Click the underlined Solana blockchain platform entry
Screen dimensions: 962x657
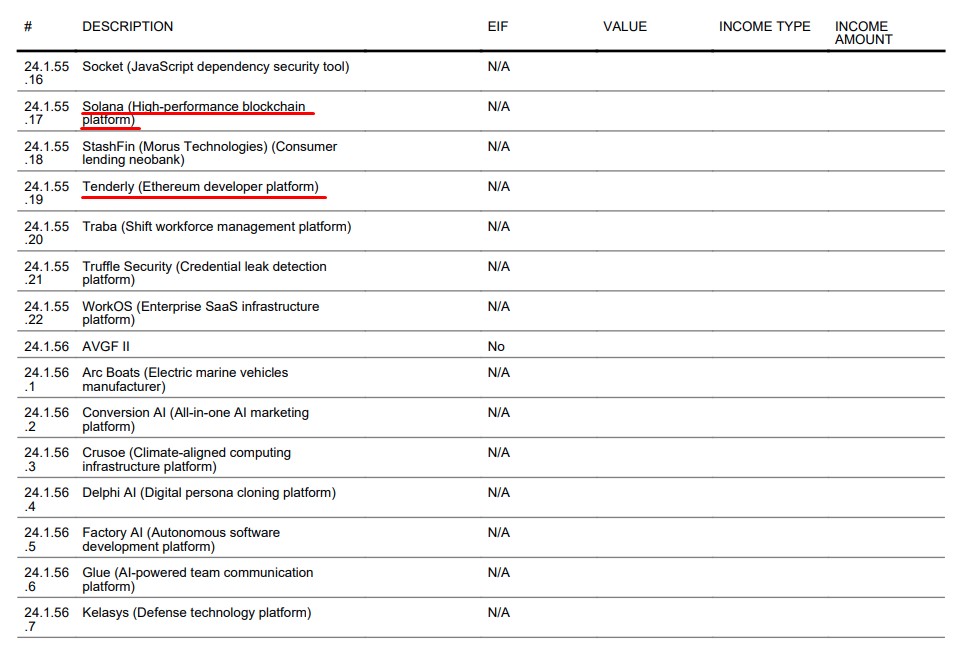(x=194, y=113)
